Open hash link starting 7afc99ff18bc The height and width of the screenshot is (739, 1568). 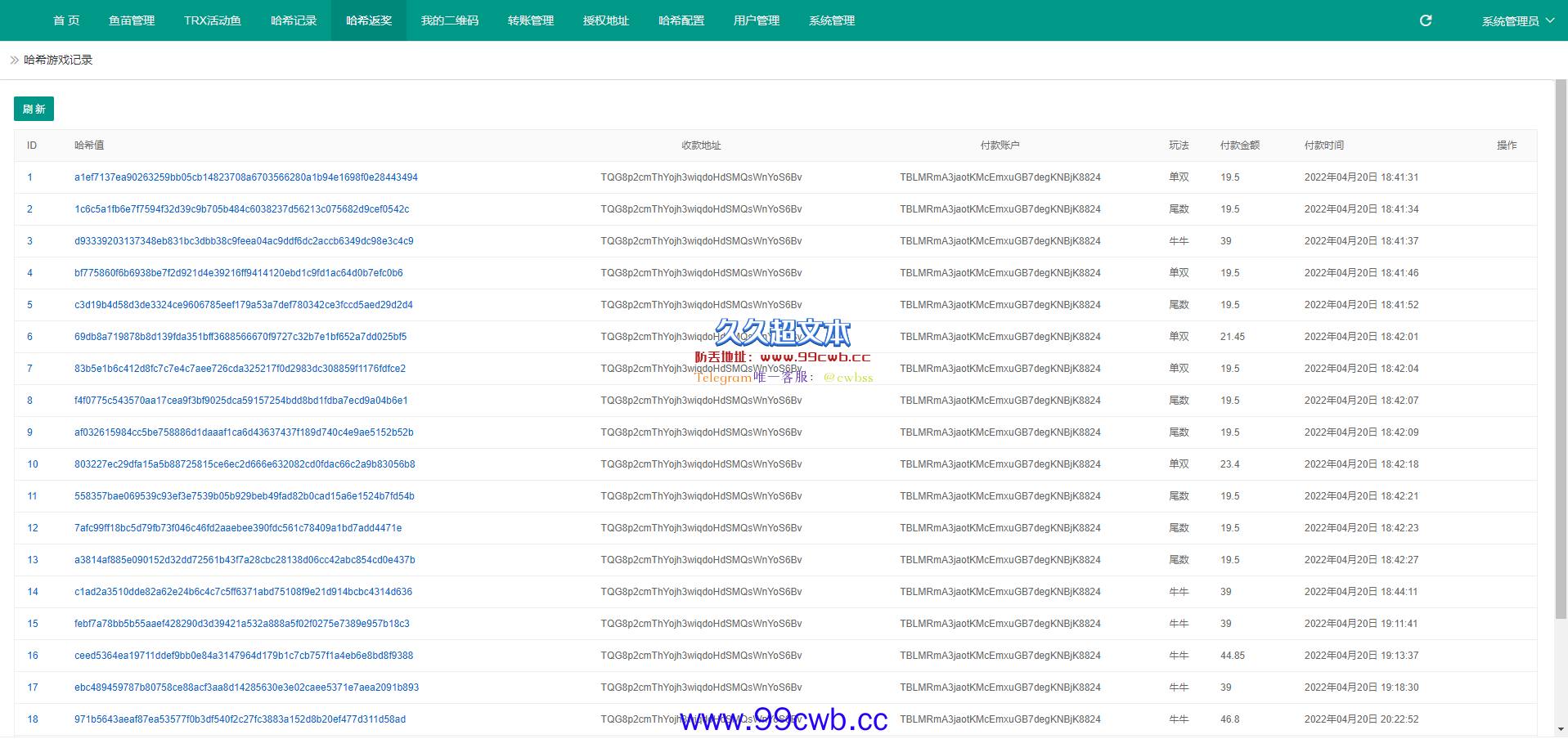[x=238, y=528]
